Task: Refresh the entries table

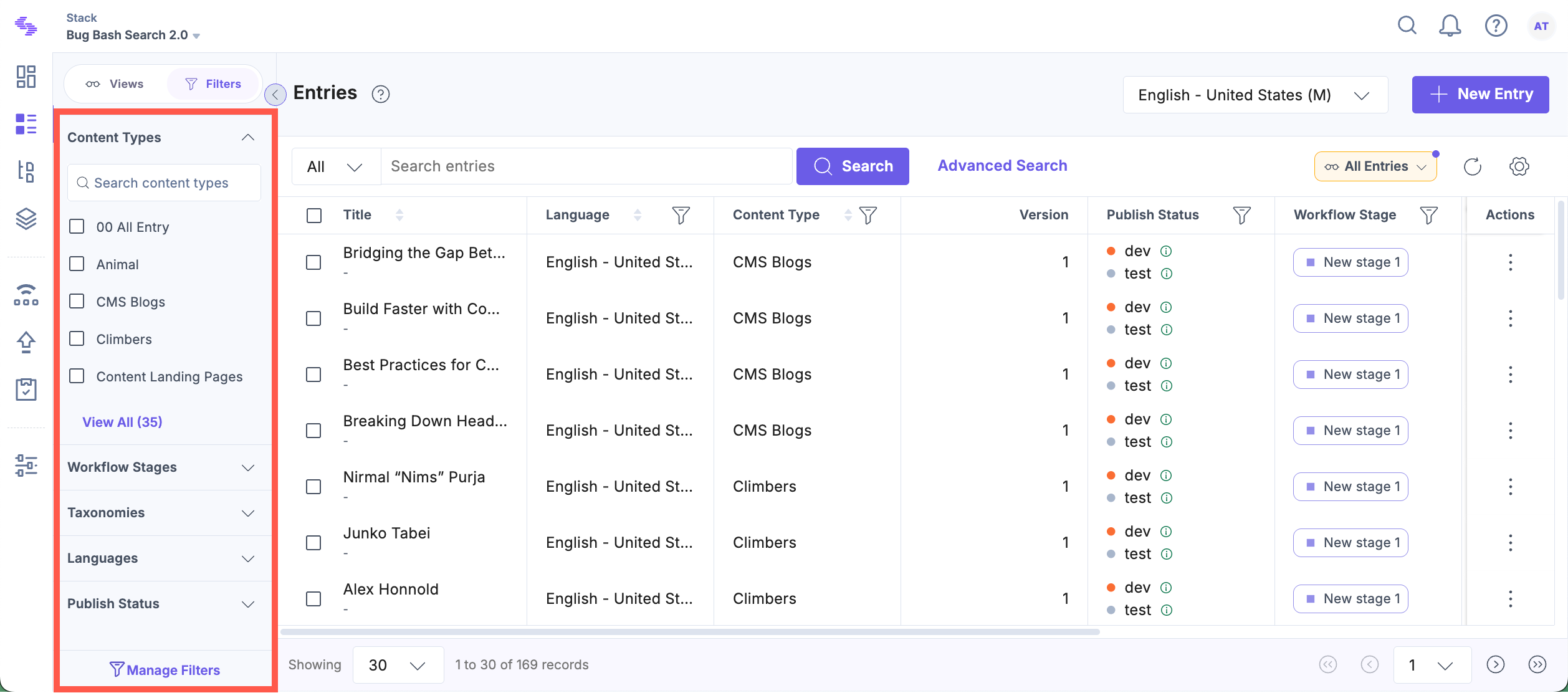Action: tap(1473, 166)
